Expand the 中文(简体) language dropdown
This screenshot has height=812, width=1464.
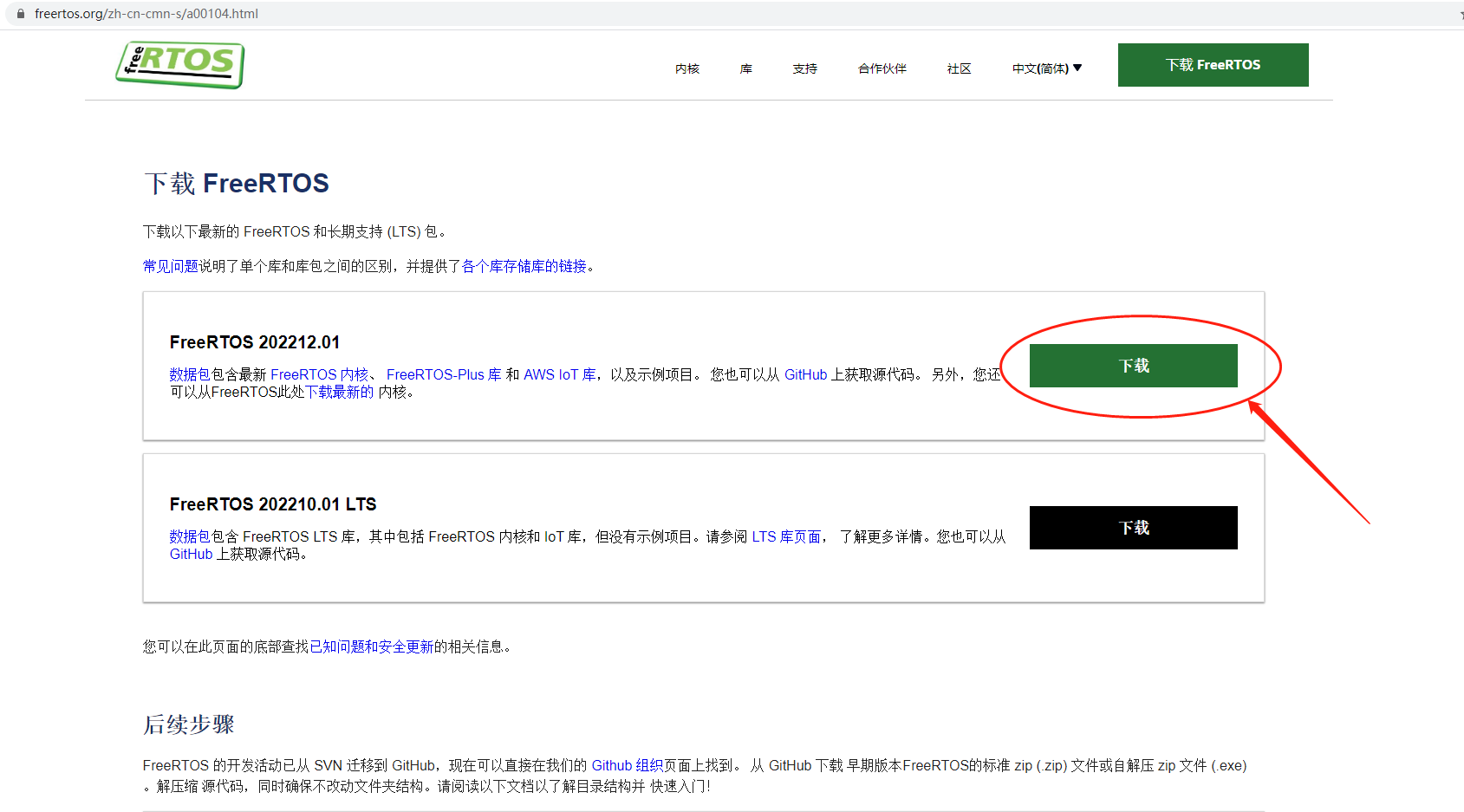point(1047,68)
